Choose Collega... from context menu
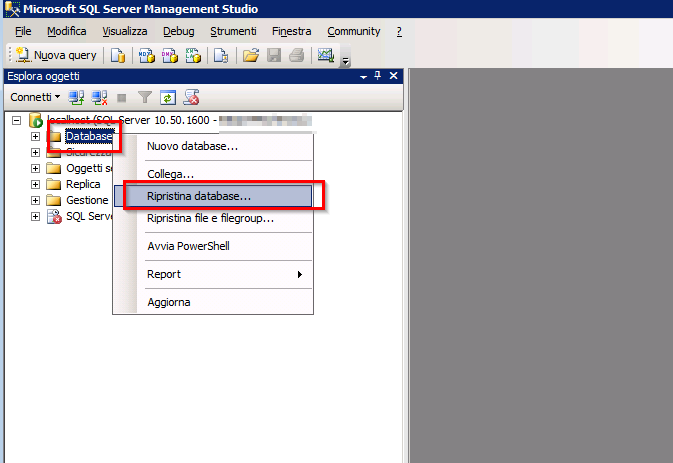The height and width of the screenshot is (463, 673). [x=213, y=174]
